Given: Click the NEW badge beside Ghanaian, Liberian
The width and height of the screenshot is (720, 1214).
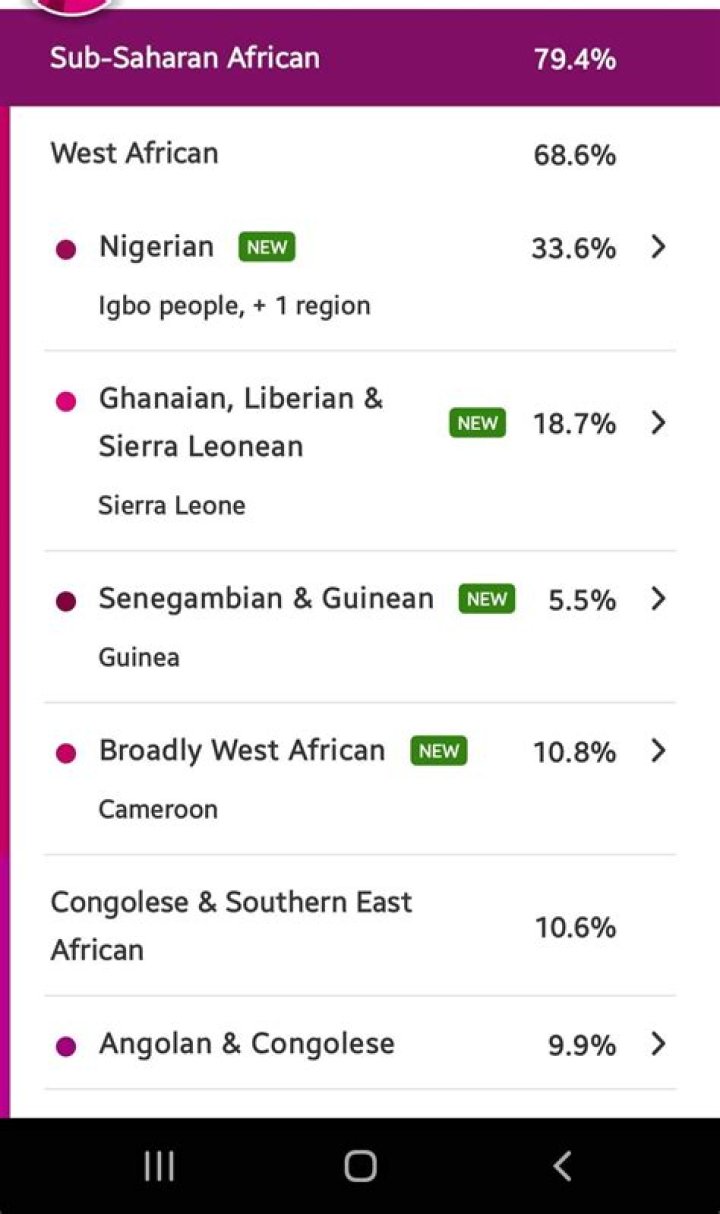Looking at the screenshot, I should tap(477, 423).
